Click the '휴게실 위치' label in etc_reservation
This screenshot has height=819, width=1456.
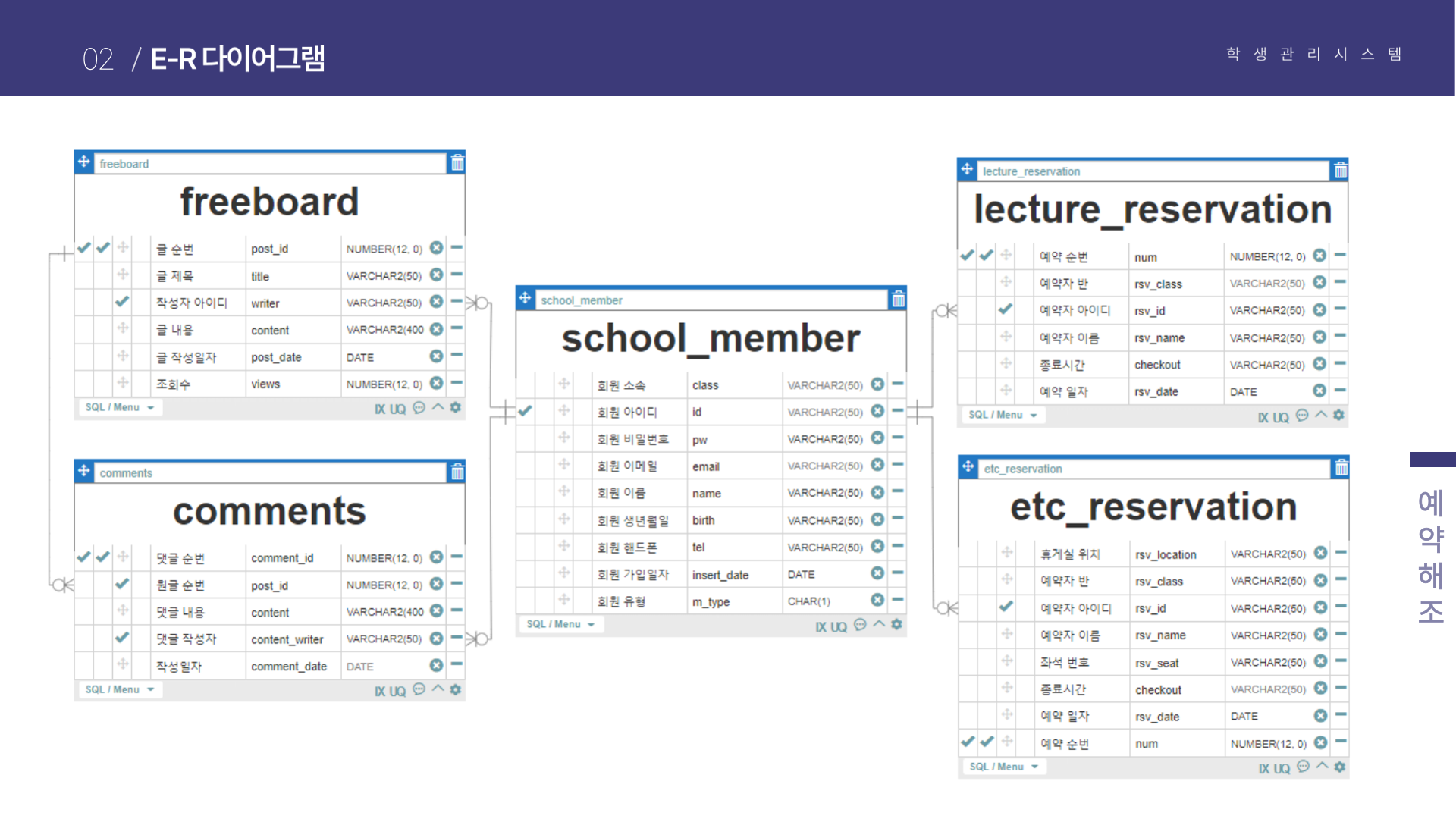(1070, 554)
